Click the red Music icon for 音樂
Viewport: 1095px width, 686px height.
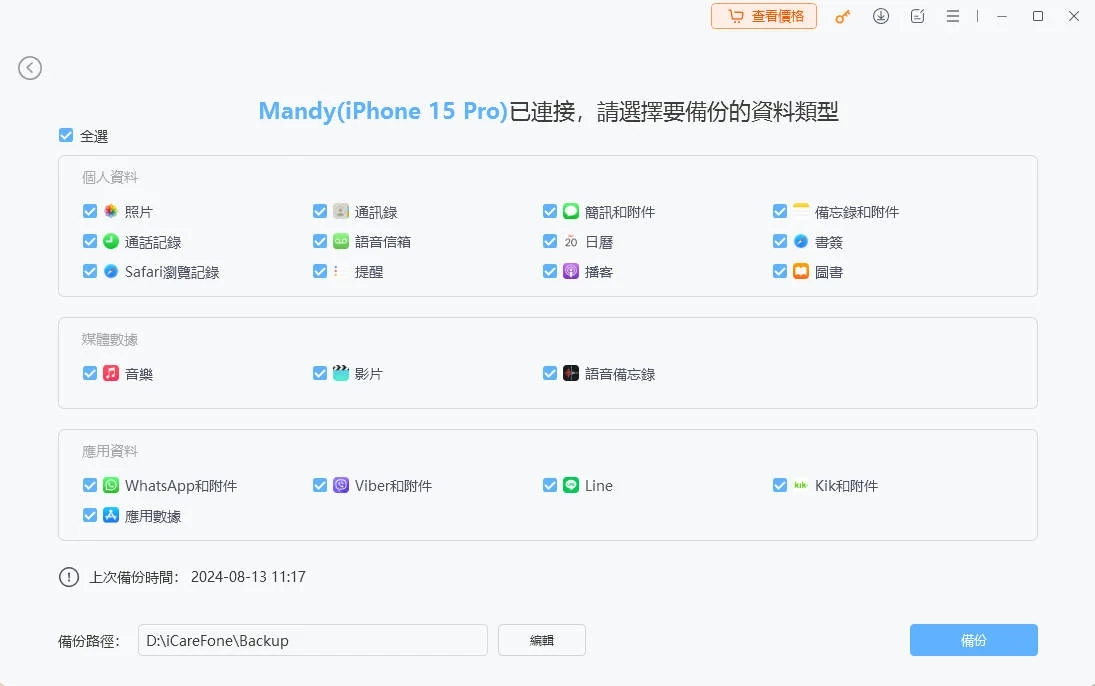coord(111,373)
